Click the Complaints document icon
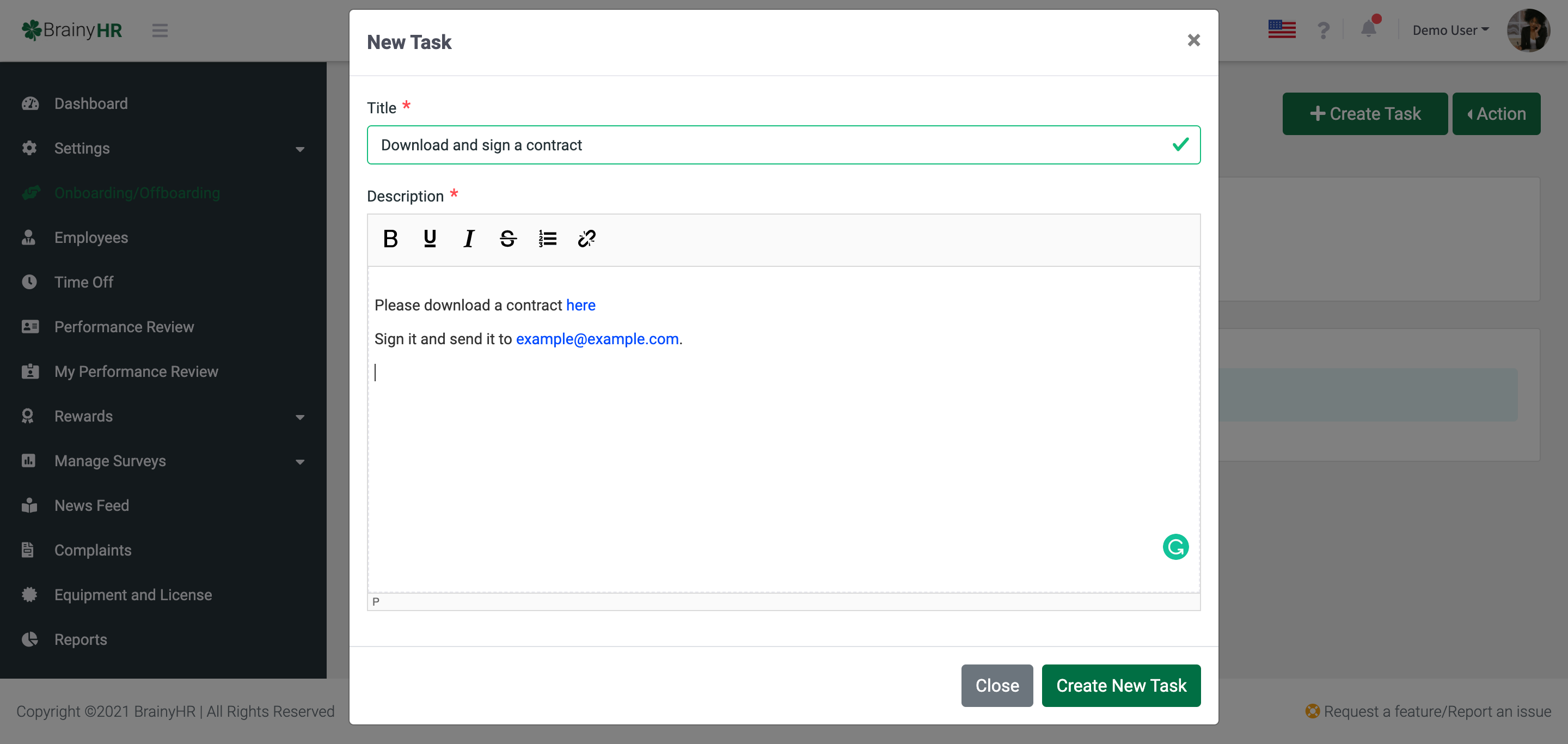This screenshot has width=1568, height=744. coord(27,550)
